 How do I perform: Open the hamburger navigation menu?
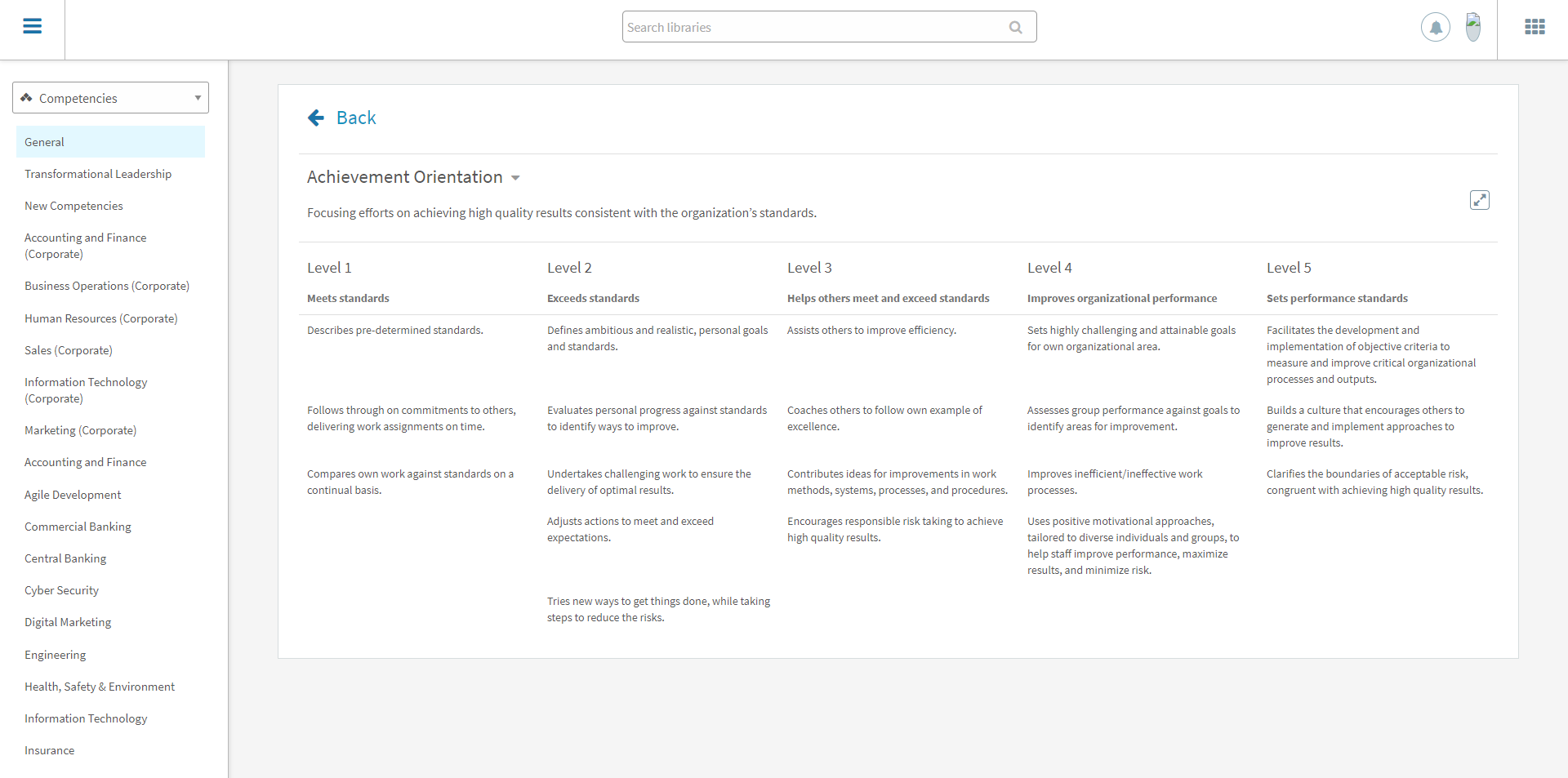32,27
